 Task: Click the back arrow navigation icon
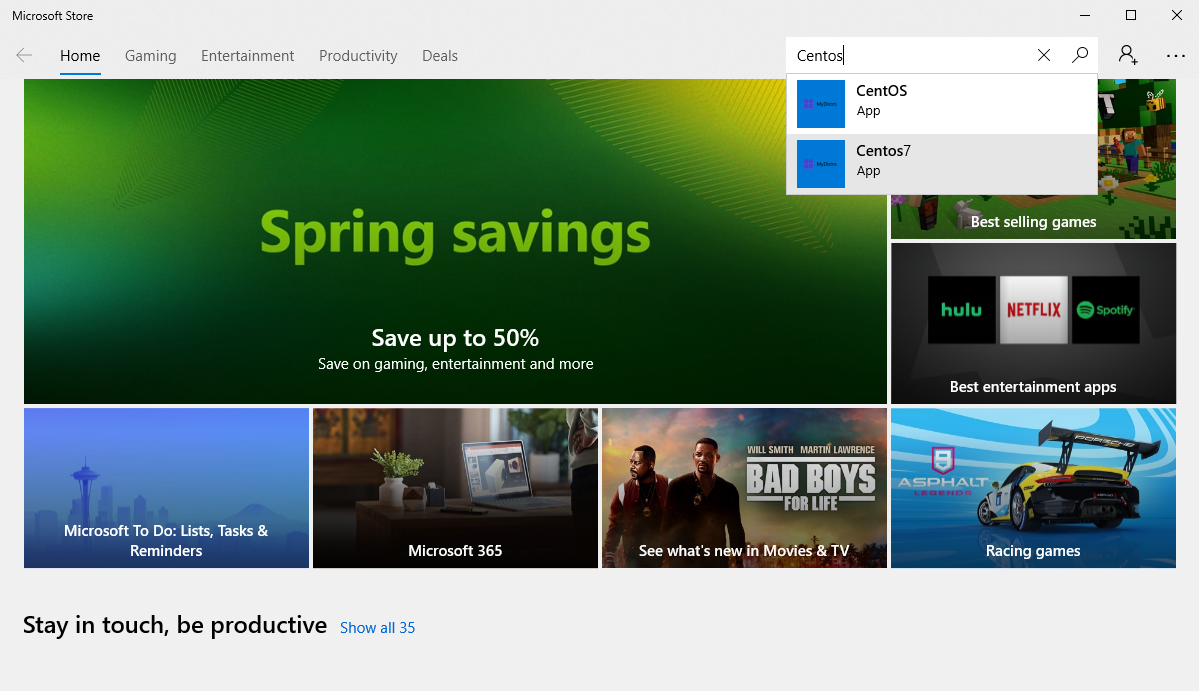tap(24, 56)
